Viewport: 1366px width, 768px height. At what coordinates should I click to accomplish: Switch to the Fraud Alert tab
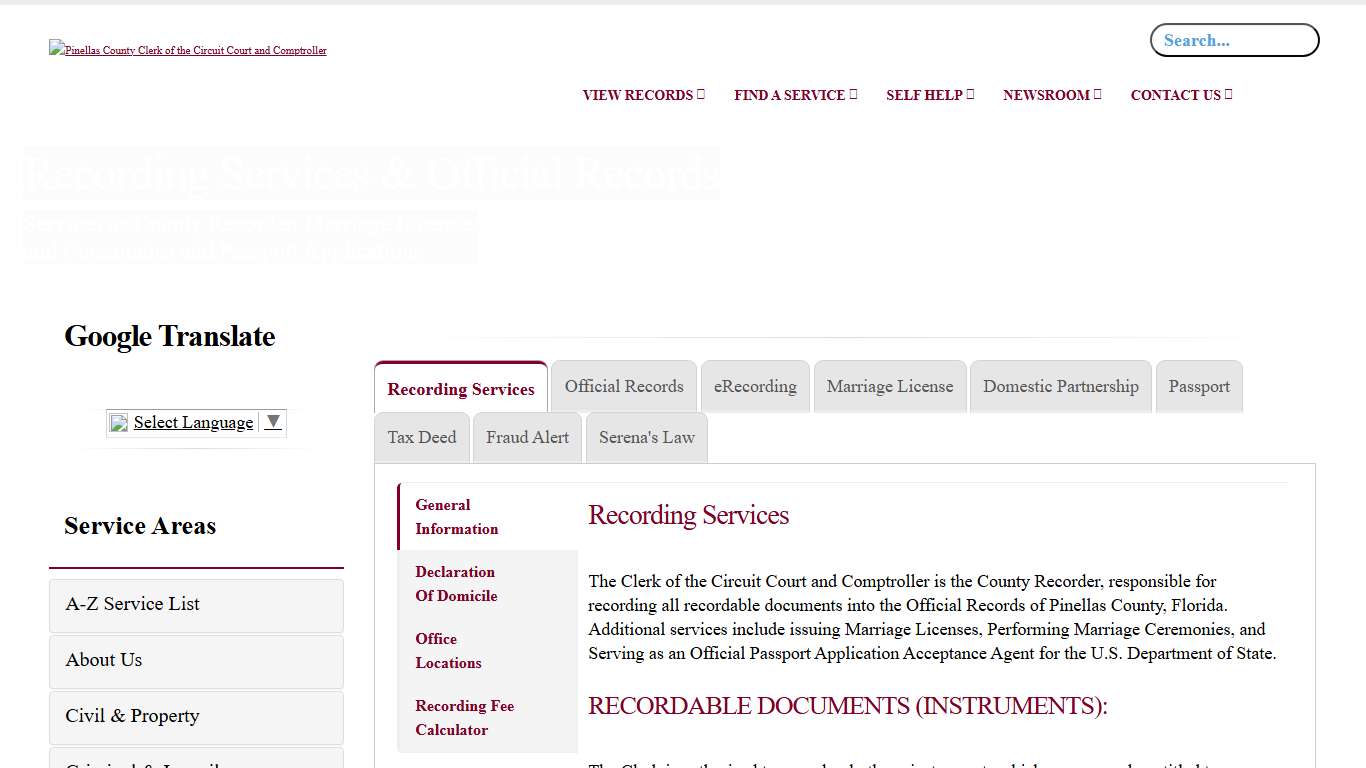coord(527,438)
